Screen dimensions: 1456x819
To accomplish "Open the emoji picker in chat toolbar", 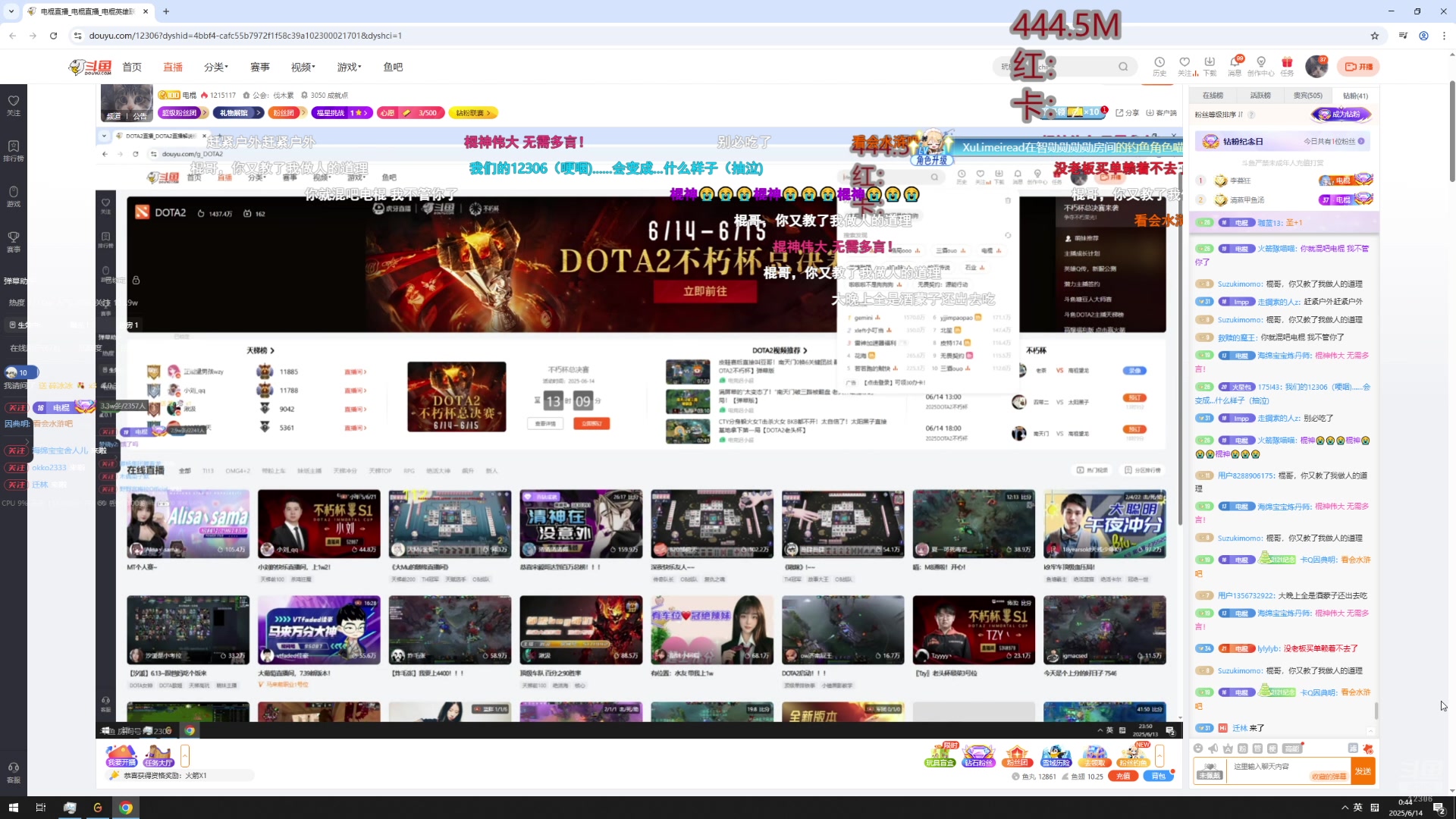I will click(1198, 748).
